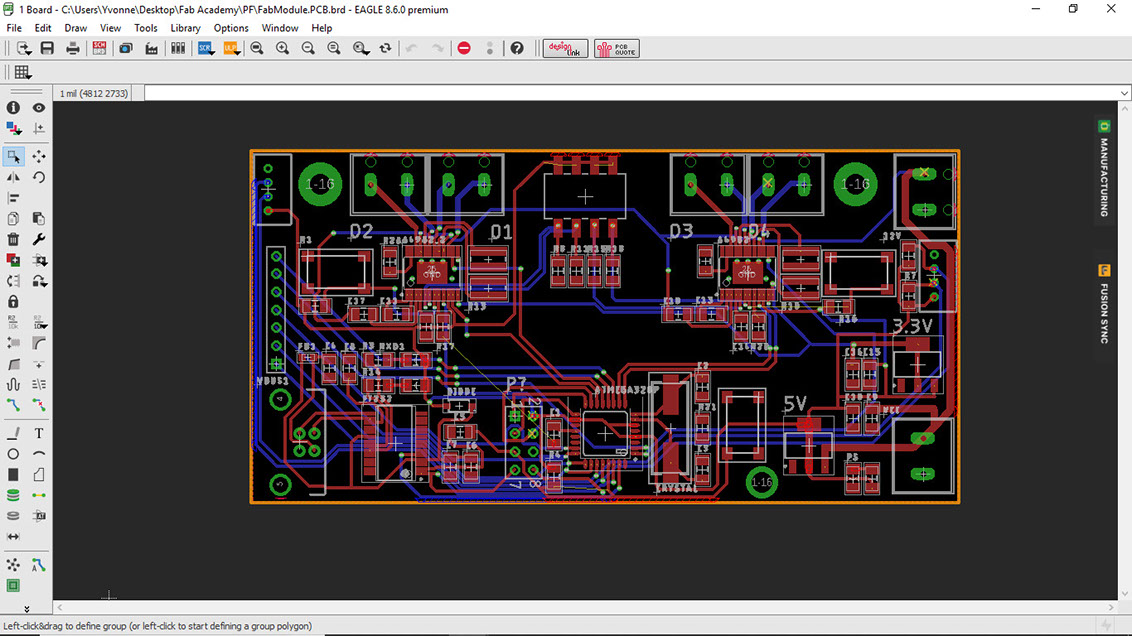This screenshot has height=636, width=1132.
Task: Select the Rotate tool
Action: point(39,177)
